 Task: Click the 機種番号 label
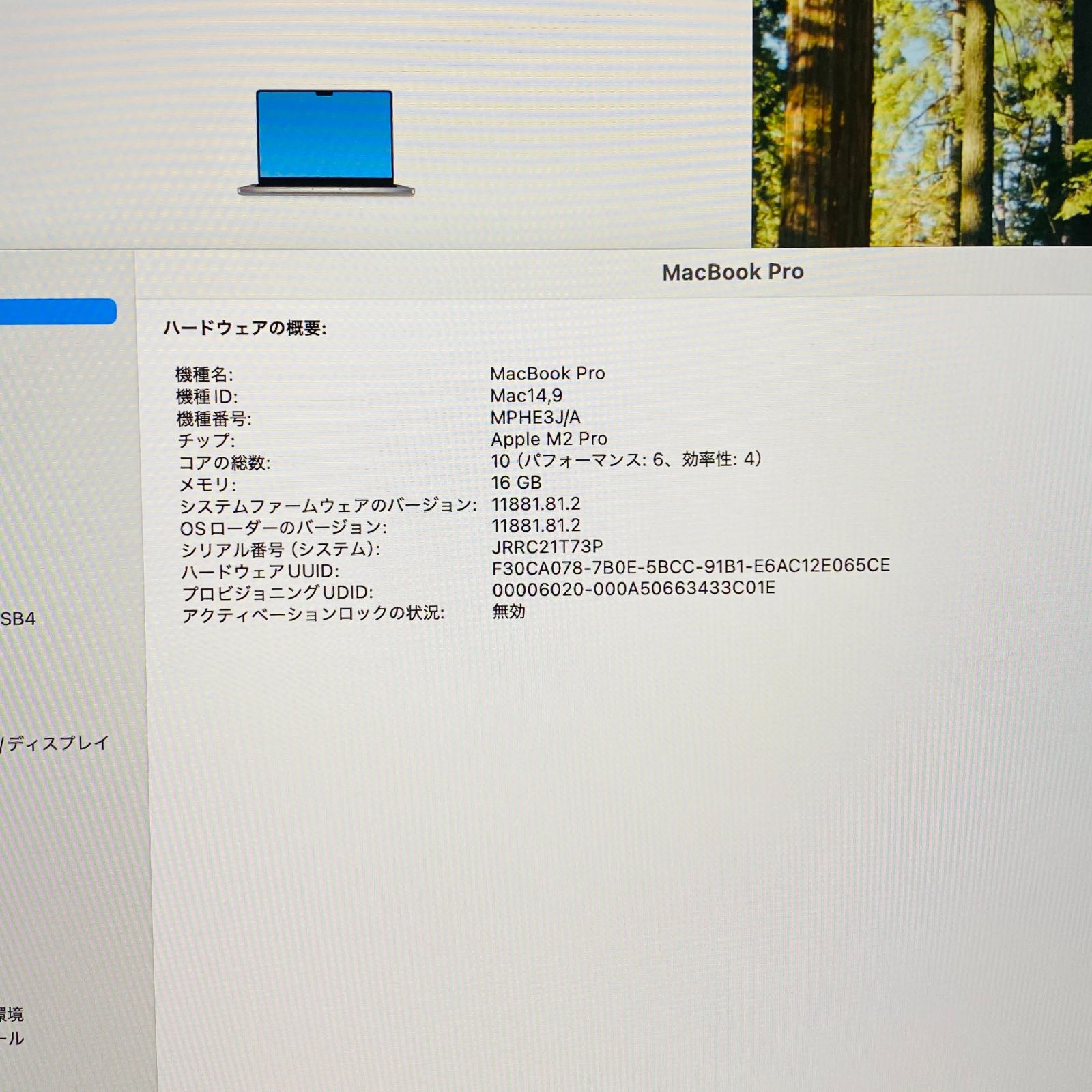[214, 418]
